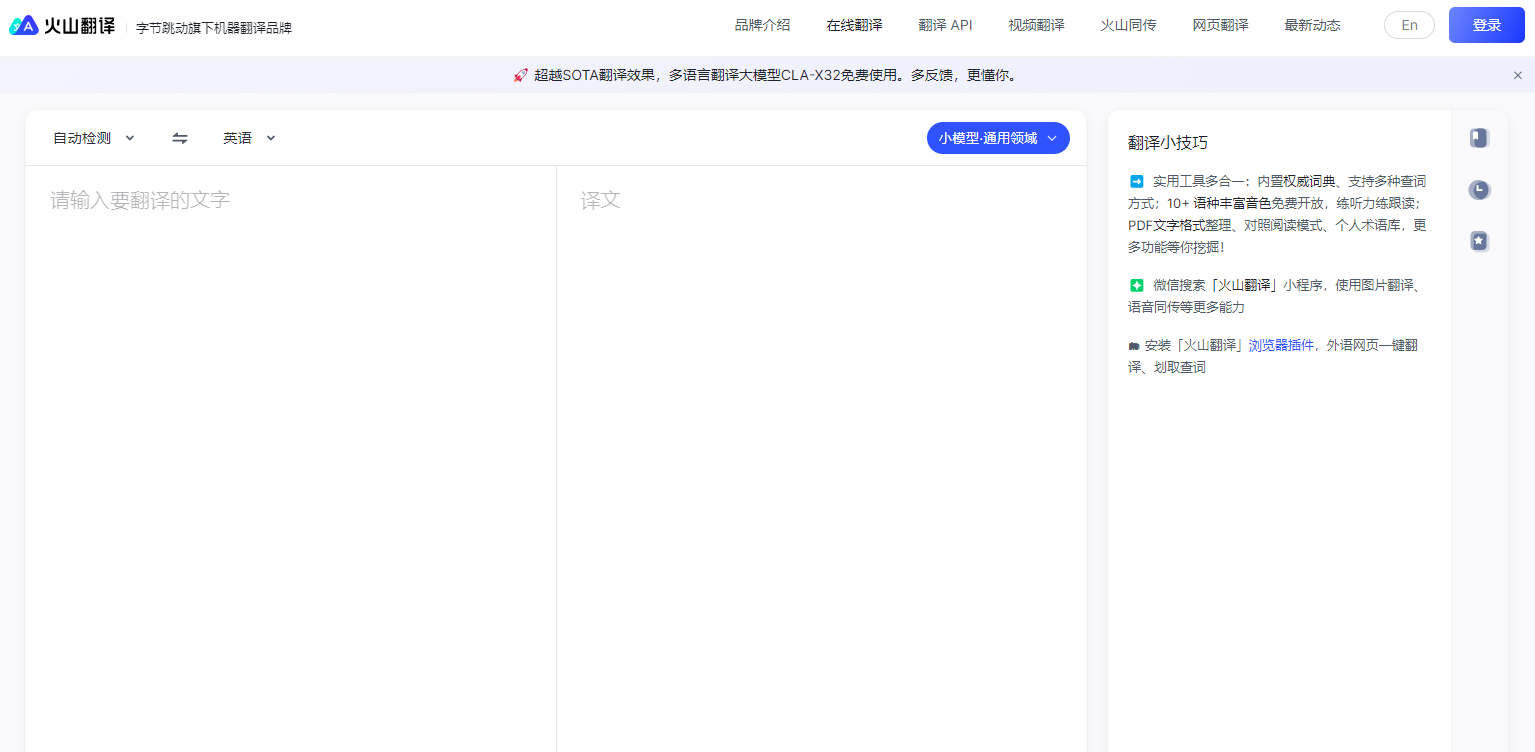Click the 译文 translation output area

[821, 459]
